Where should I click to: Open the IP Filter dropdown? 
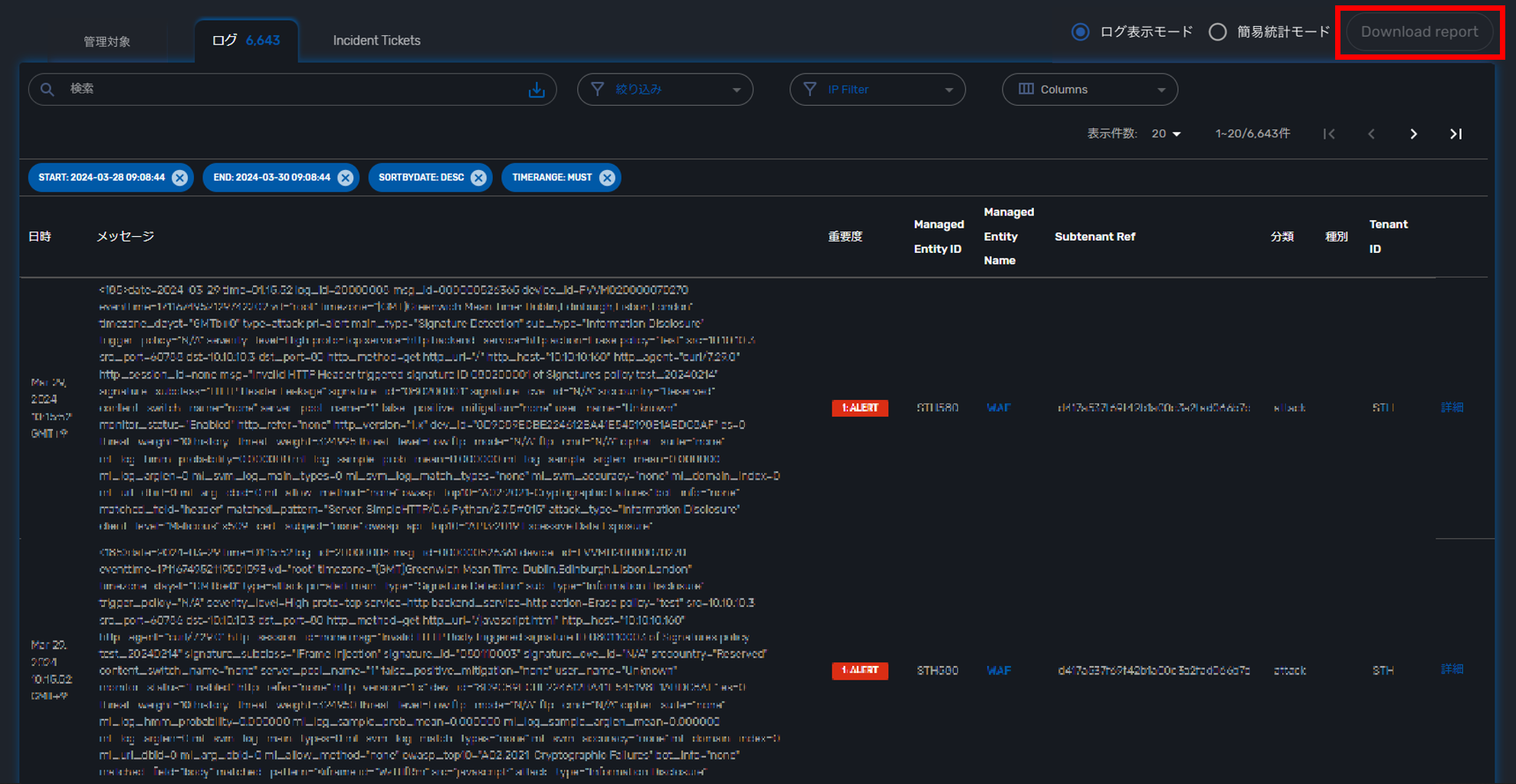(877, 90)
